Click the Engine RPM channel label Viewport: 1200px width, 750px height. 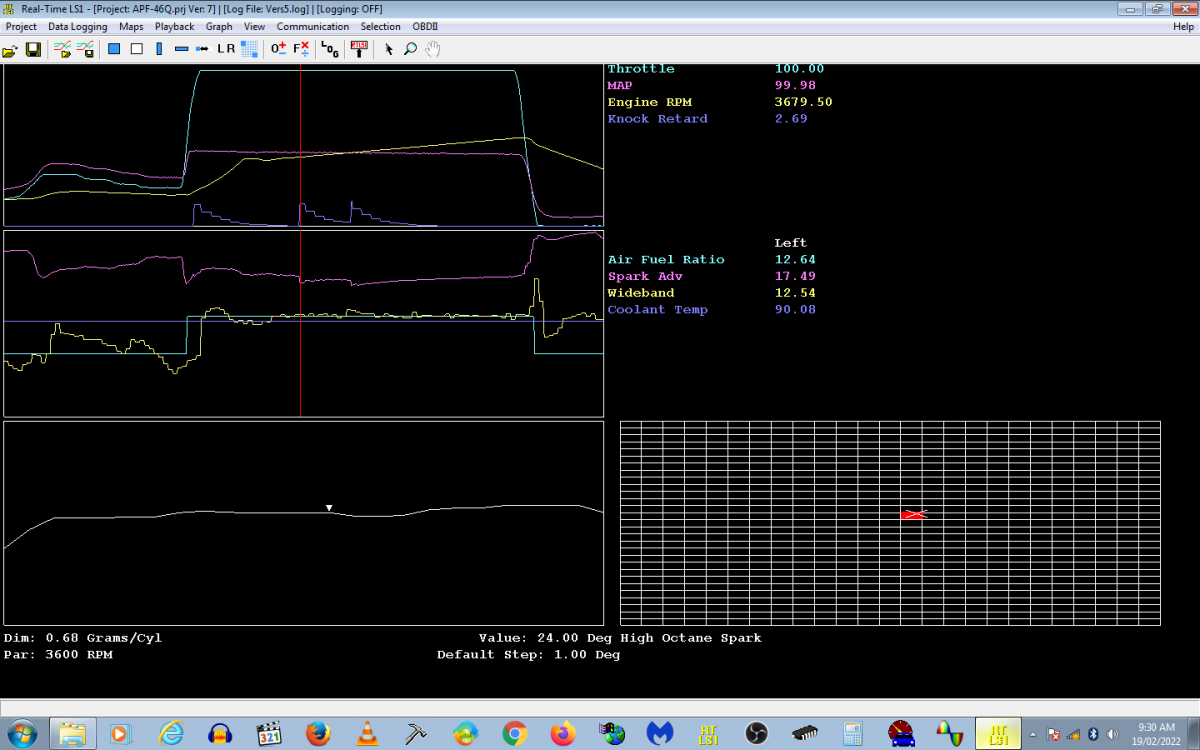[x=649, y=102]
